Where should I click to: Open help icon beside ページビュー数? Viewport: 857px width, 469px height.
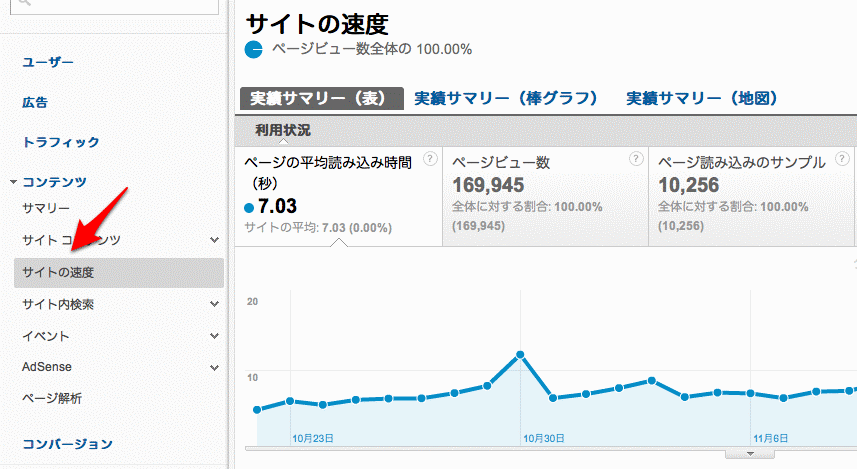[636, 159]
